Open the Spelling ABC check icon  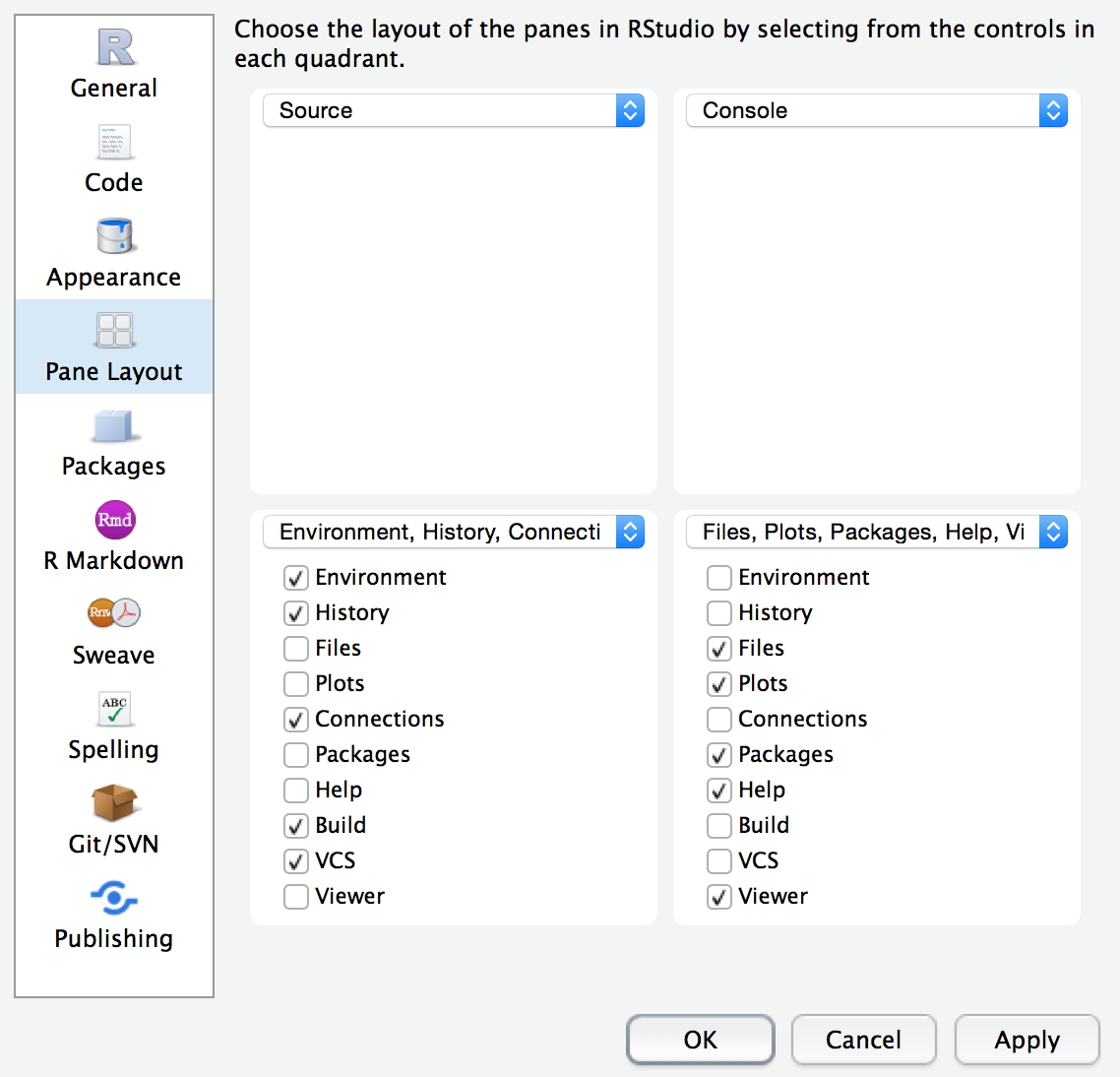[x=115, y=709]
